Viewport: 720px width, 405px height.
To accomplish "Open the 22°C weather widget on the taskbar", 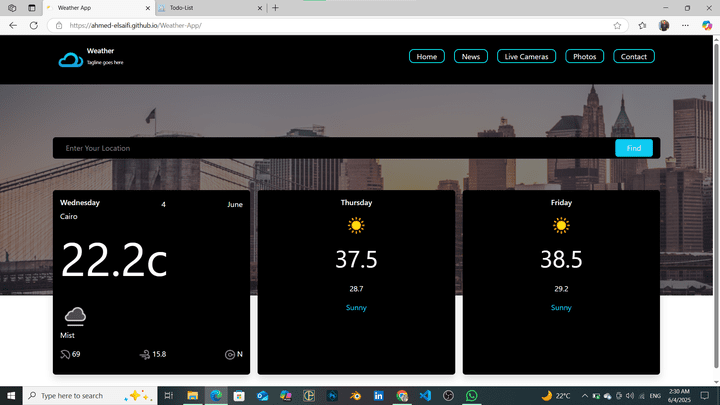I will pos(556,395).
